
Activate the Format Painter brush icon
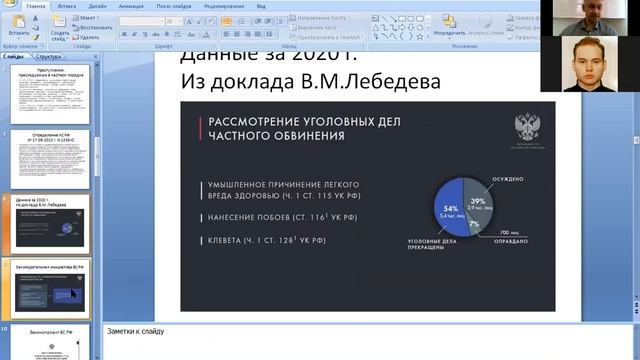pyautogui.click(x=36, y=37)
